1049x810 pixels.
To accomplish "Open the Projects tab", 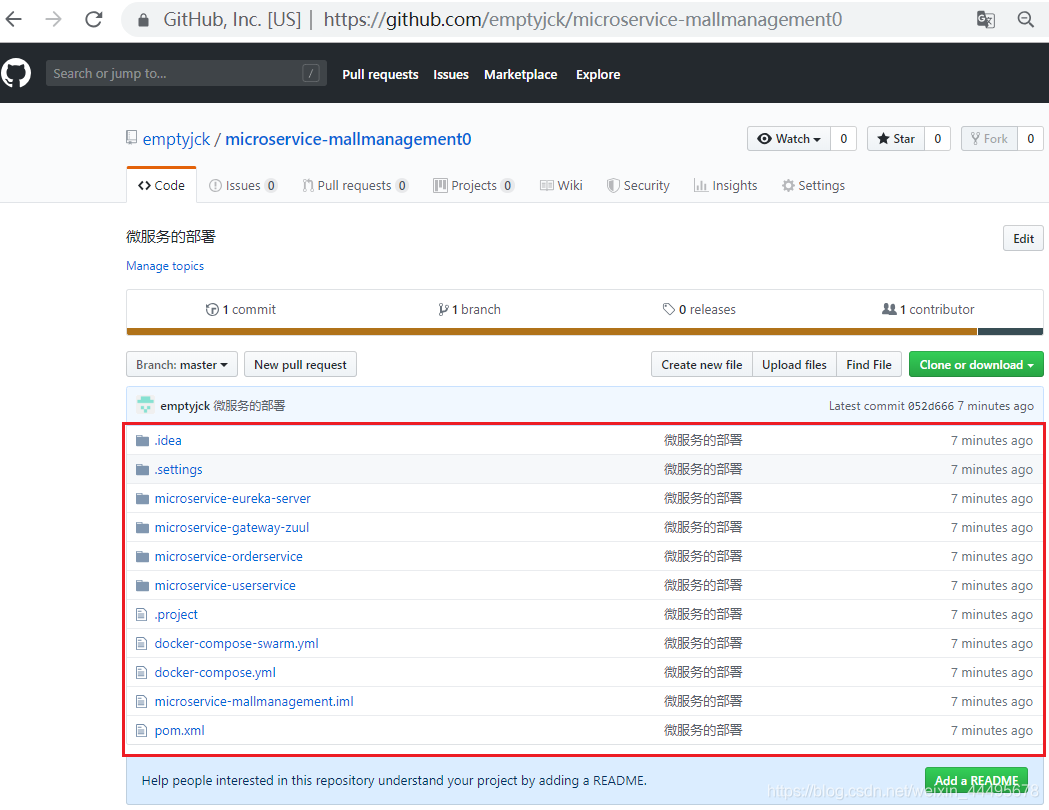I will tap(474, 185).
